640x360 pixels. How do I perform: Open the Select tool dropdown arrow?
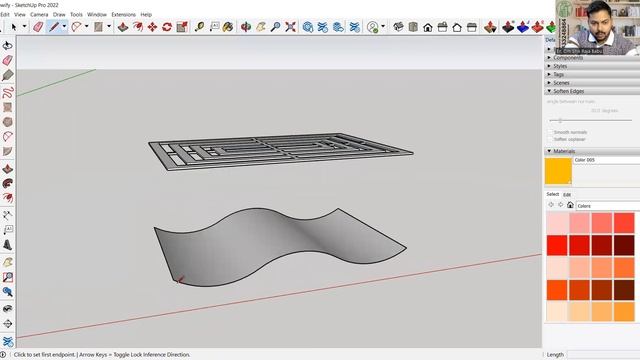[x=24, y=27]
